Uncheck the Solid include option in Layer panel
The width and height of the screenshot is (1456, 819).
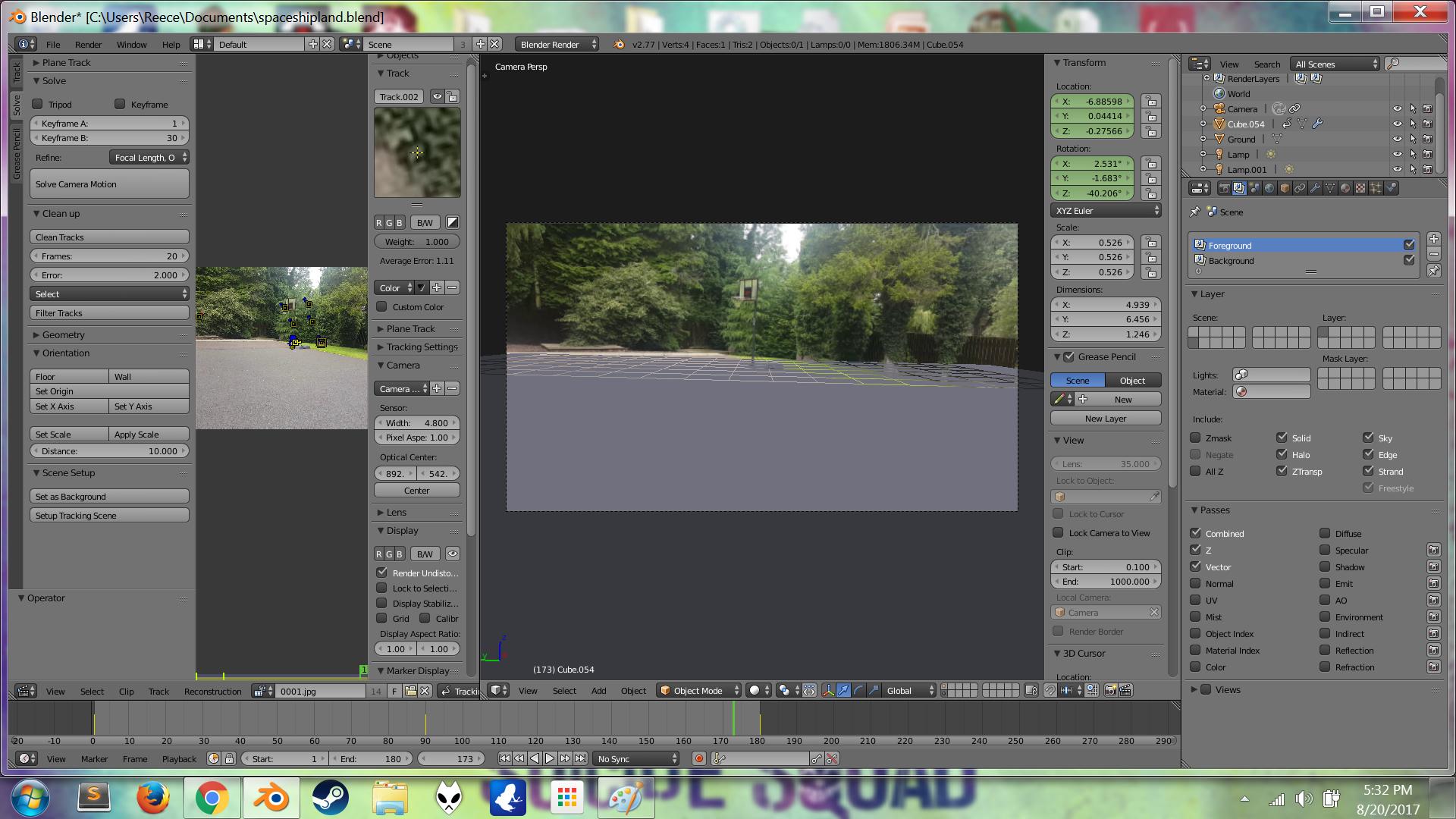(1283, 438)
